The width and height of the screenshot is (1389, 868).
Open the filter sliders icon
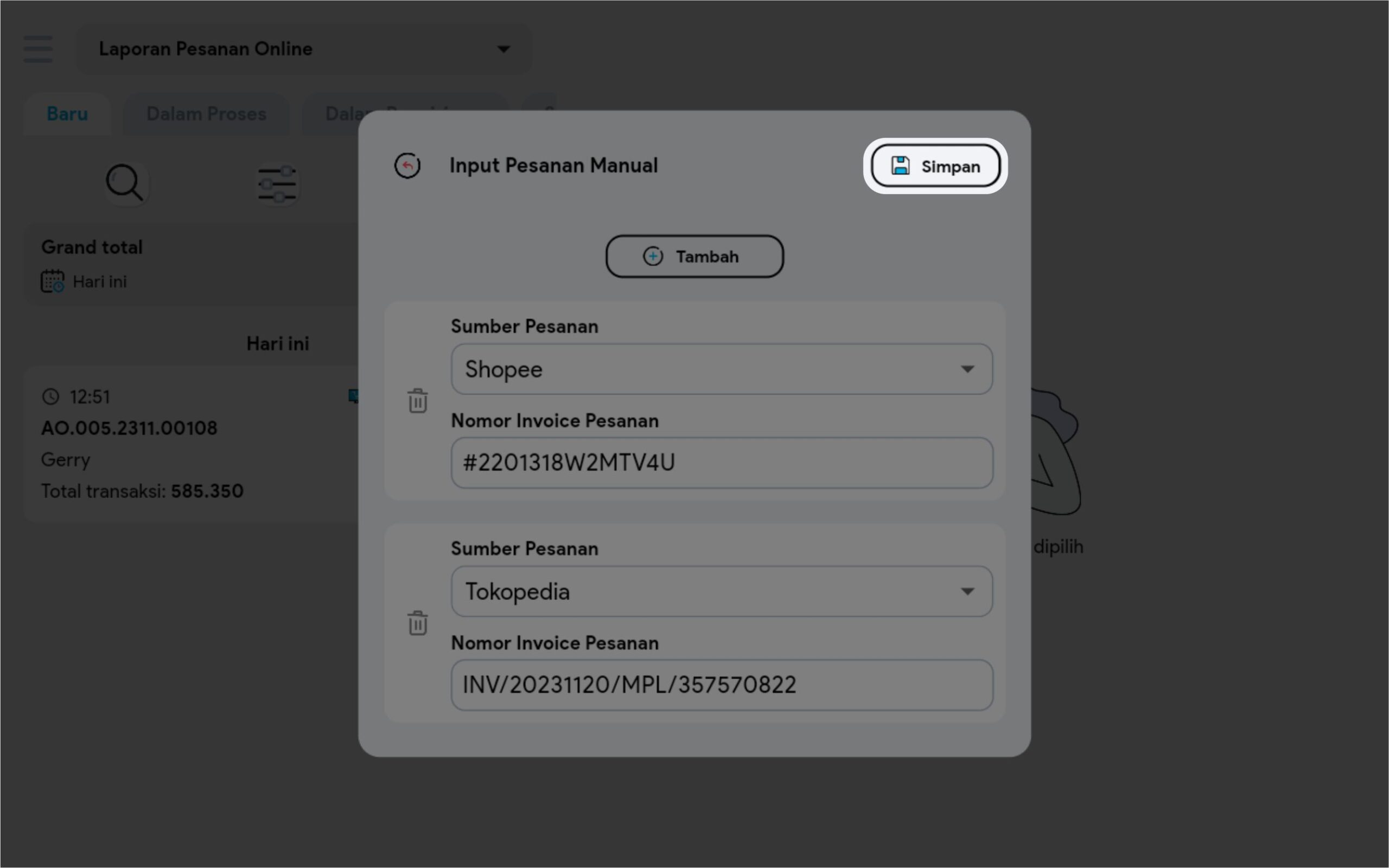click(x=277, y=184)
